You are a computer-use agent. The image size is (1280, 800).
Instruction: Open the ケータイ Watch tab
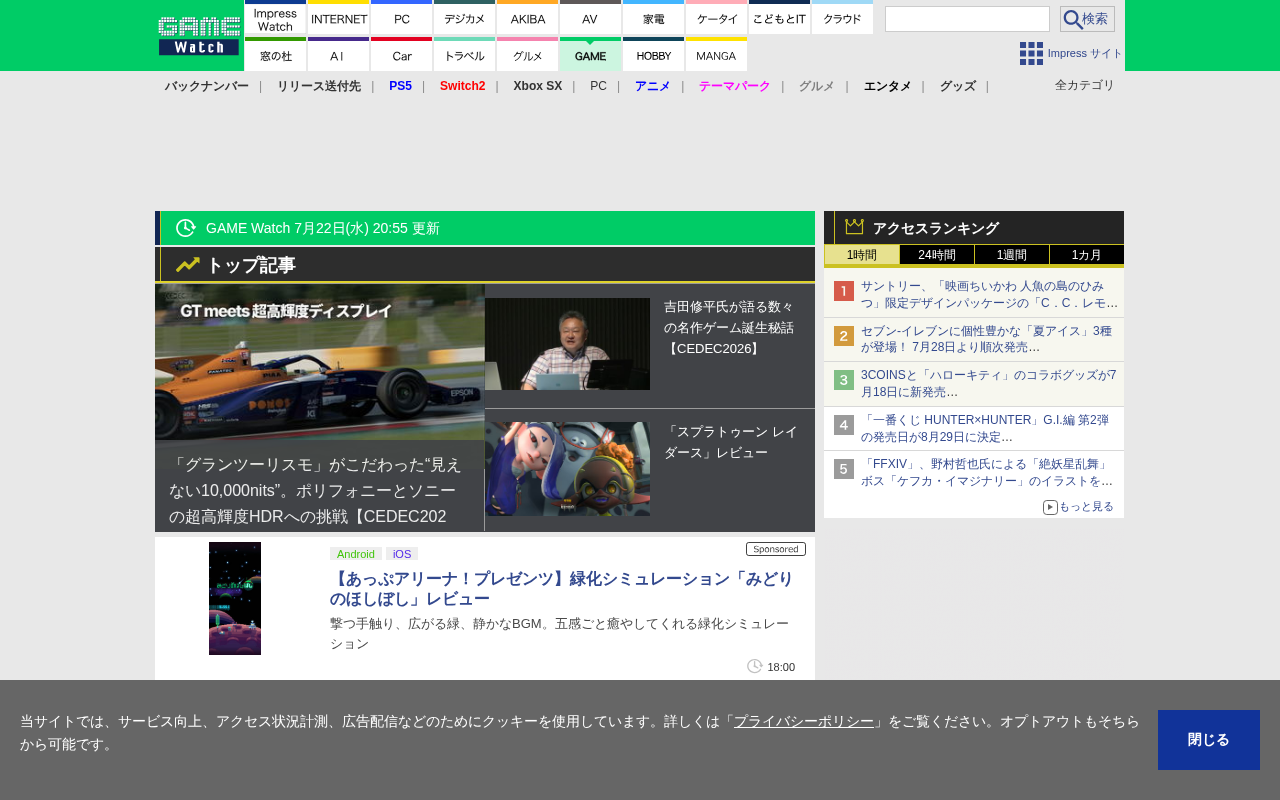tap(716, 17)
